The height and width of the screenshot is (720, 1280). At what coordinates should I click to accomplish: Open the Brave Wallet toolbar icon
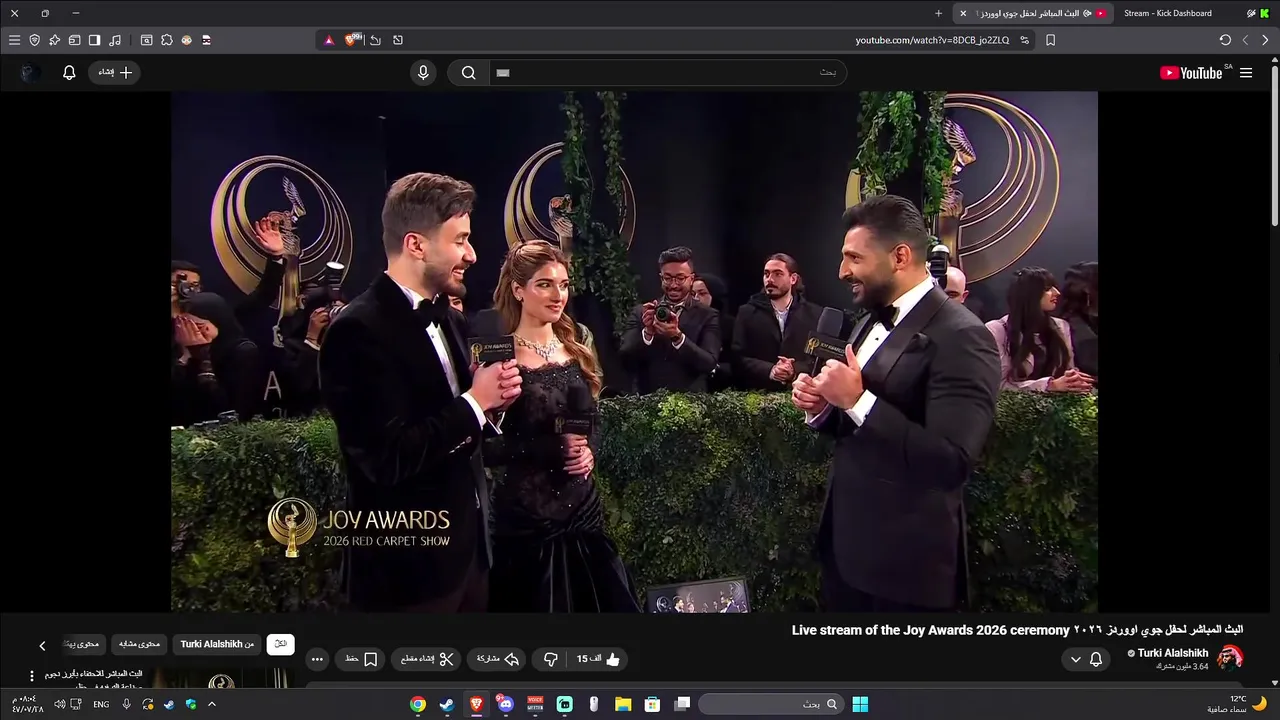[x=74, y=40]
